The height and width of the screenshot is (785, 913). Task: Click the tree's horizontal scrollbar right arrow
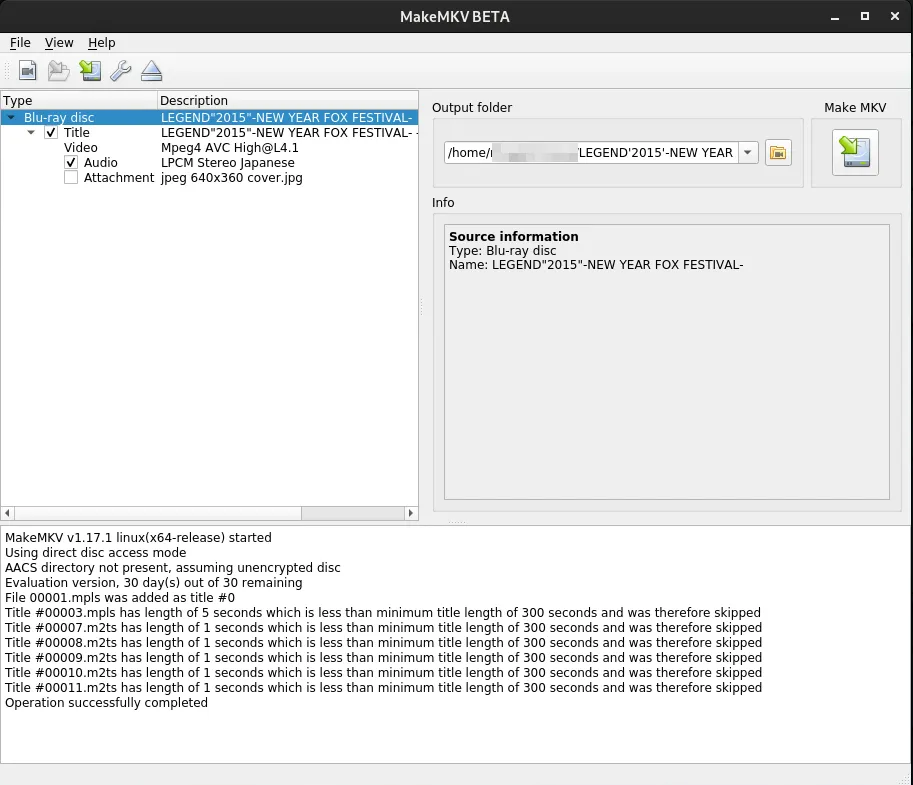point(410,513)
